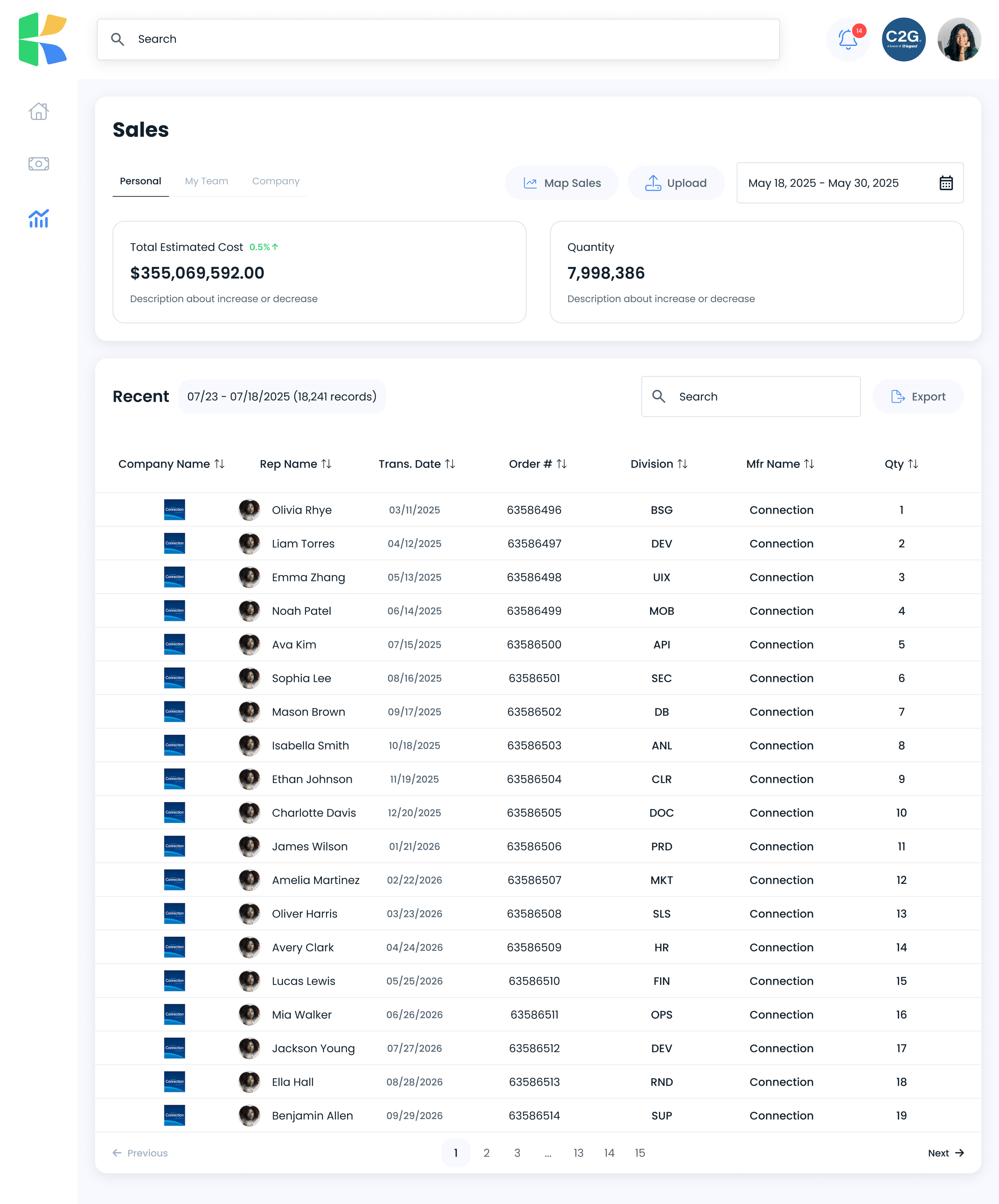
Task: Select order number 63586502
Action: pos(534,712)
